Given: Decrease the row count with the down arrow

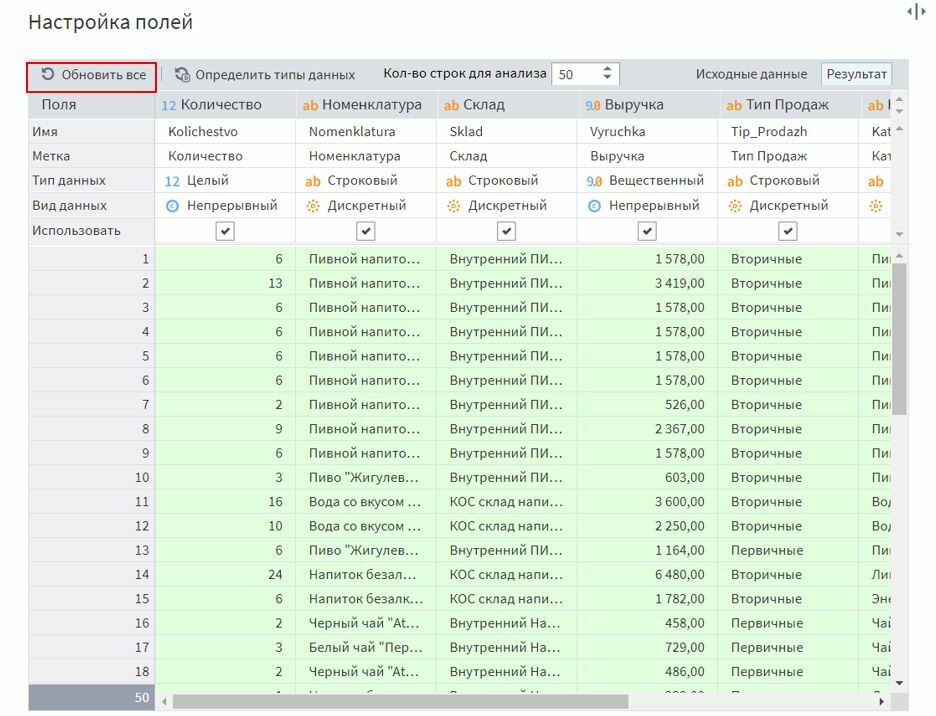Looking at the screenshot, I should [x=607, y=78].
